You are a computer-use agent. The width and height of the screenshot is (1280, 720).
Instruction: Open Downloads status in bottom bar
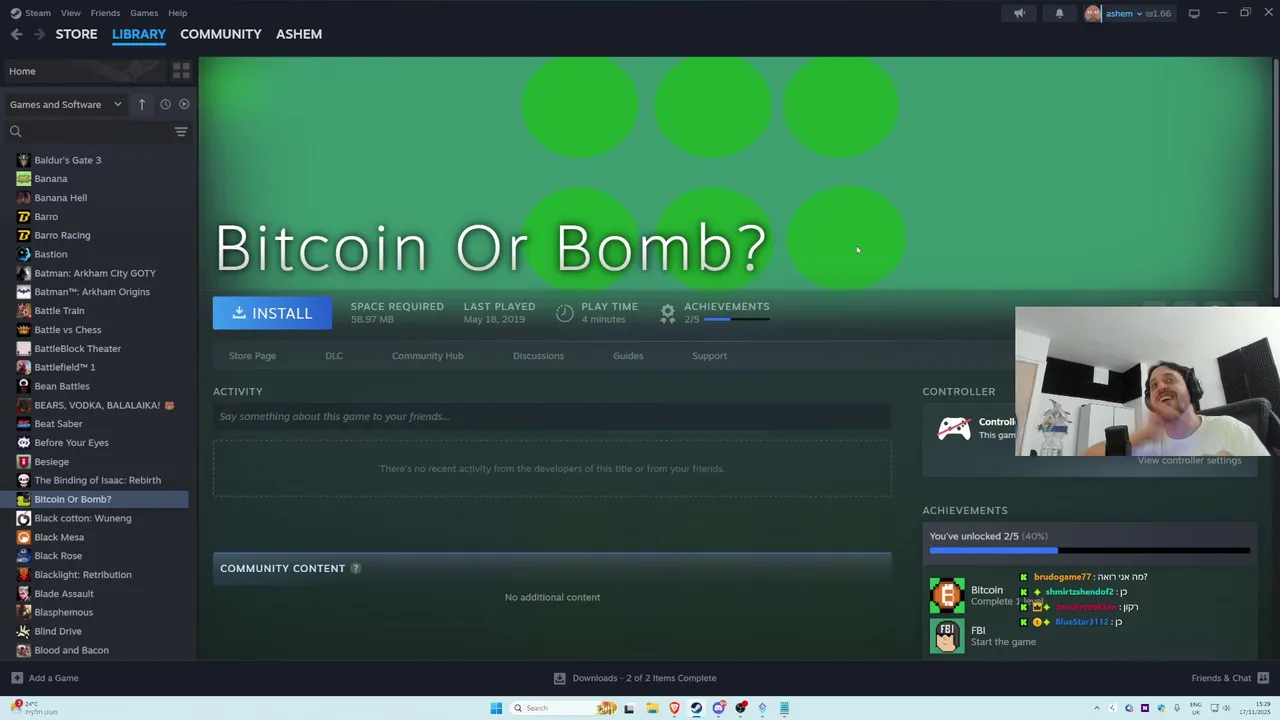coord(635,678)
